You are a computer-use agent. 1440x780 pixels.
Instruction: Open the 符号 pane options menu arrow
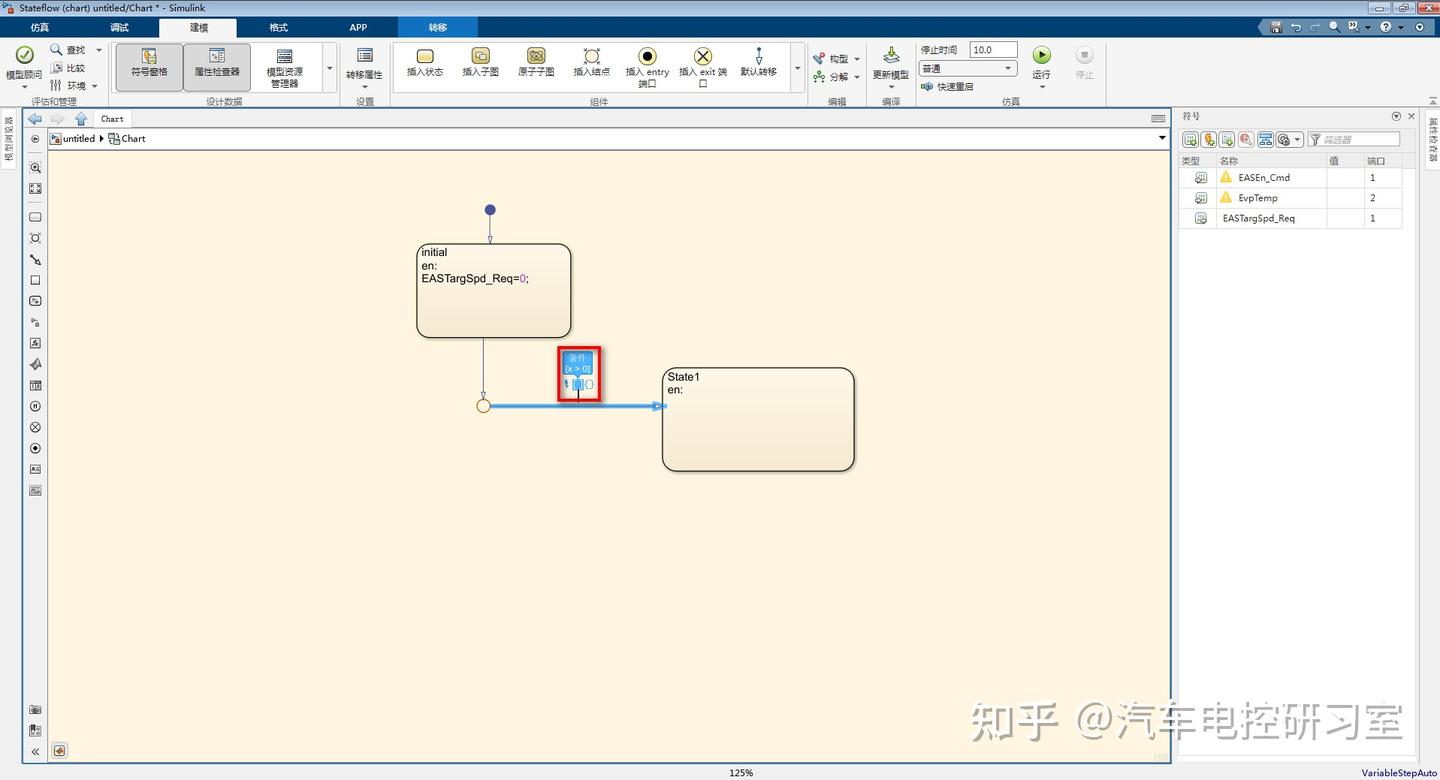[1396, 116]
